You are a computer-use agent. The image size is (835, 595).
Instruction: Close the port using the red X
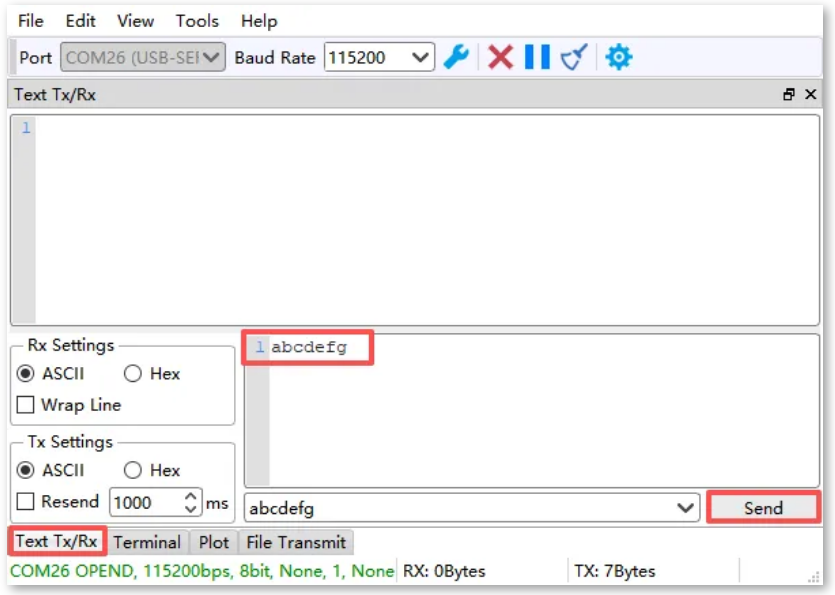pos(500,57)
